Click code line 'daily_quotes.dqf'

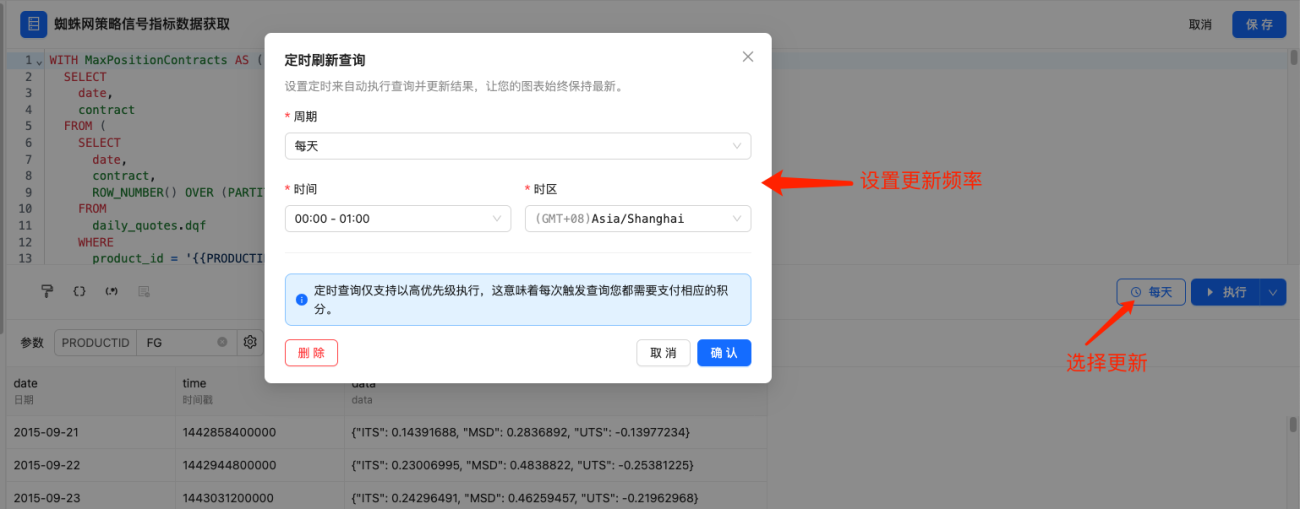point(149,225)
